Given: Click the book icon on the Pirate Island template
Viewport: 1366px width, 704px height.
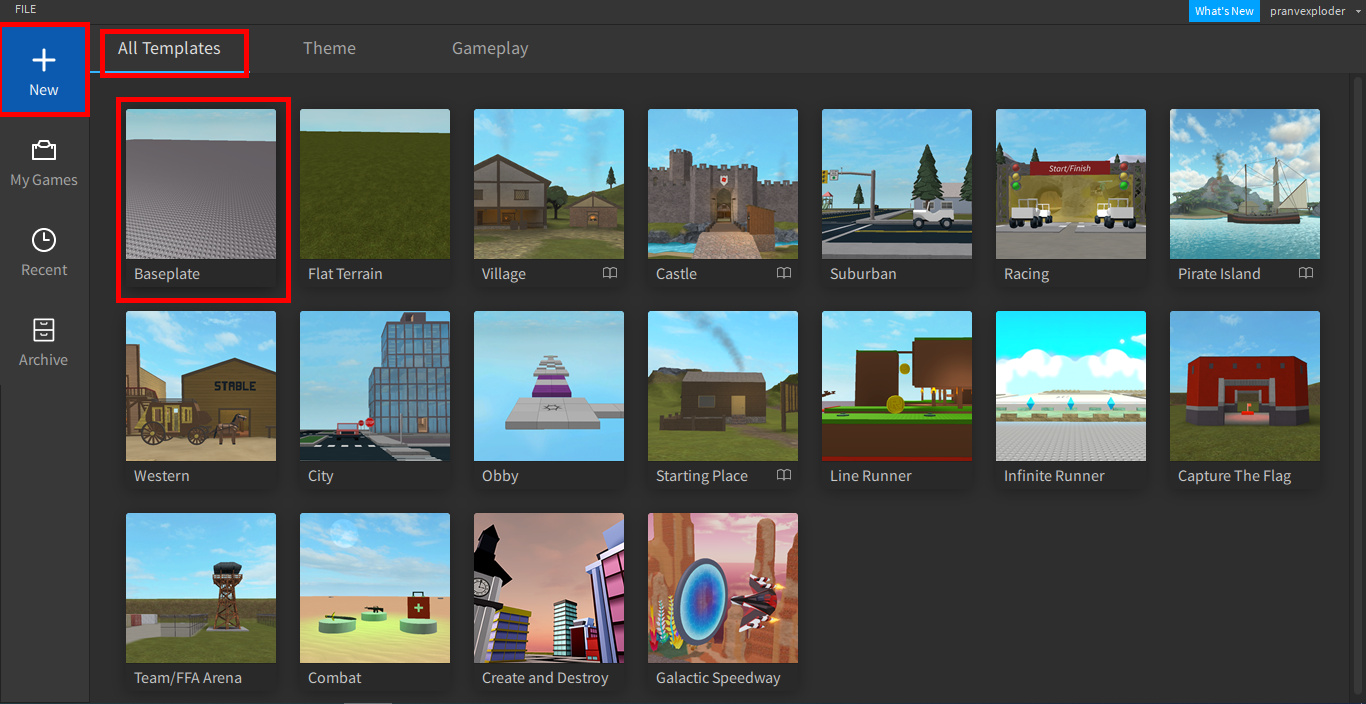Looking at the screenshot, I should (x=1306, y=273).
